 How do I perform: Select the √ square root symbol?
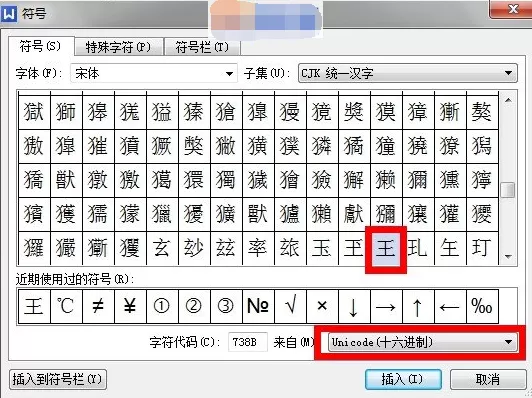290,306
